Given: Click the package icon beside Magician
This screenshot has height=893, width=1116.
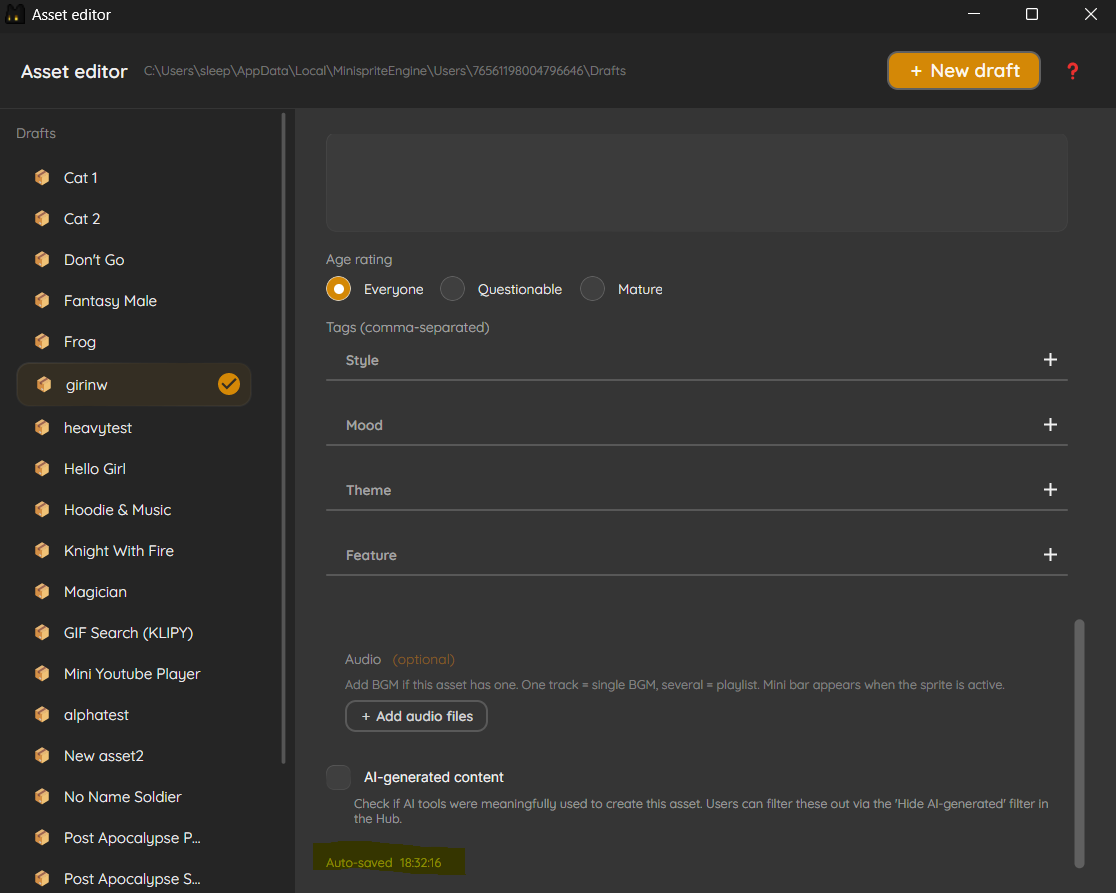Looking at the screenshot, I should pyautogui.click(x=43, y=591).
